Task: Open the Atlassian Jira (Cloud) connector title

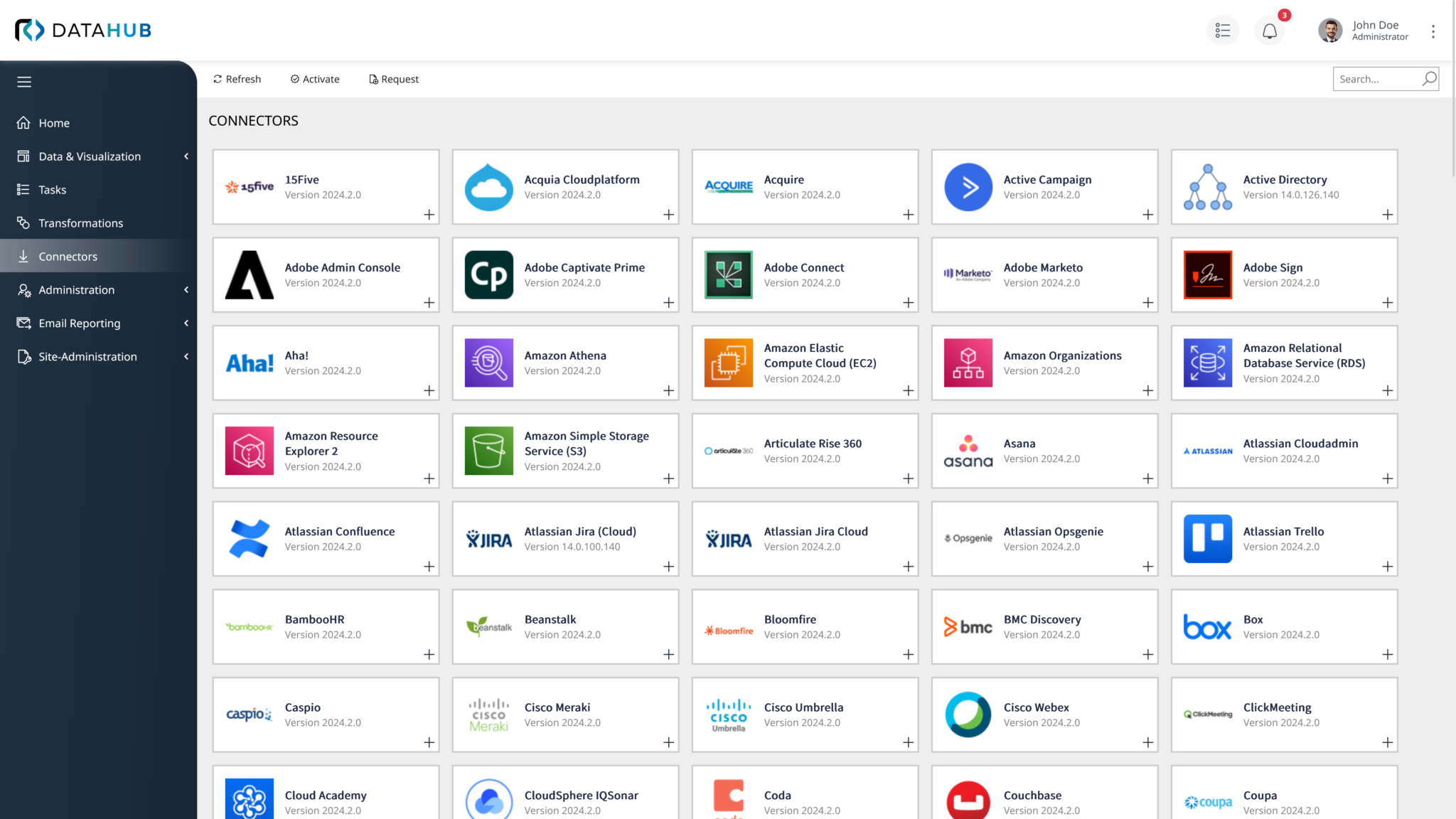Action: pos(580,532)
